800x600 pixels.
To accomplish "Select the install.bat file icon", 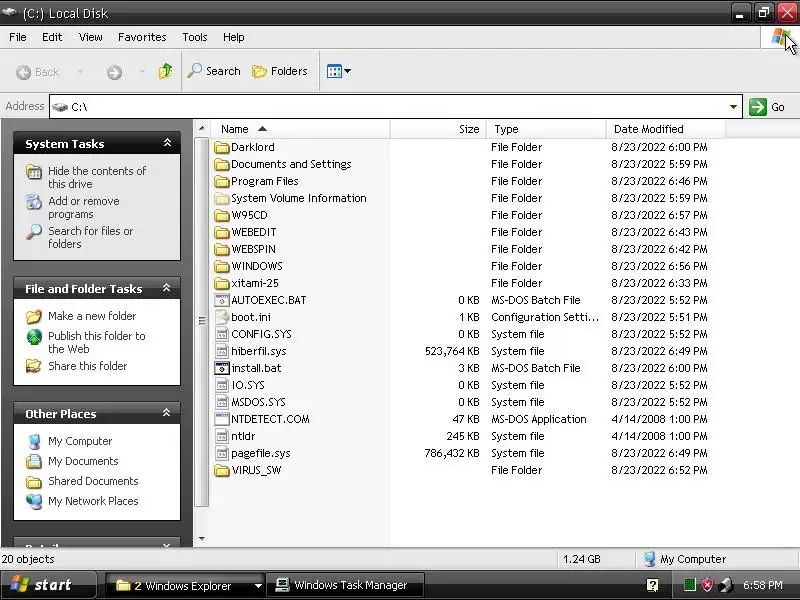I will [221, 368].
